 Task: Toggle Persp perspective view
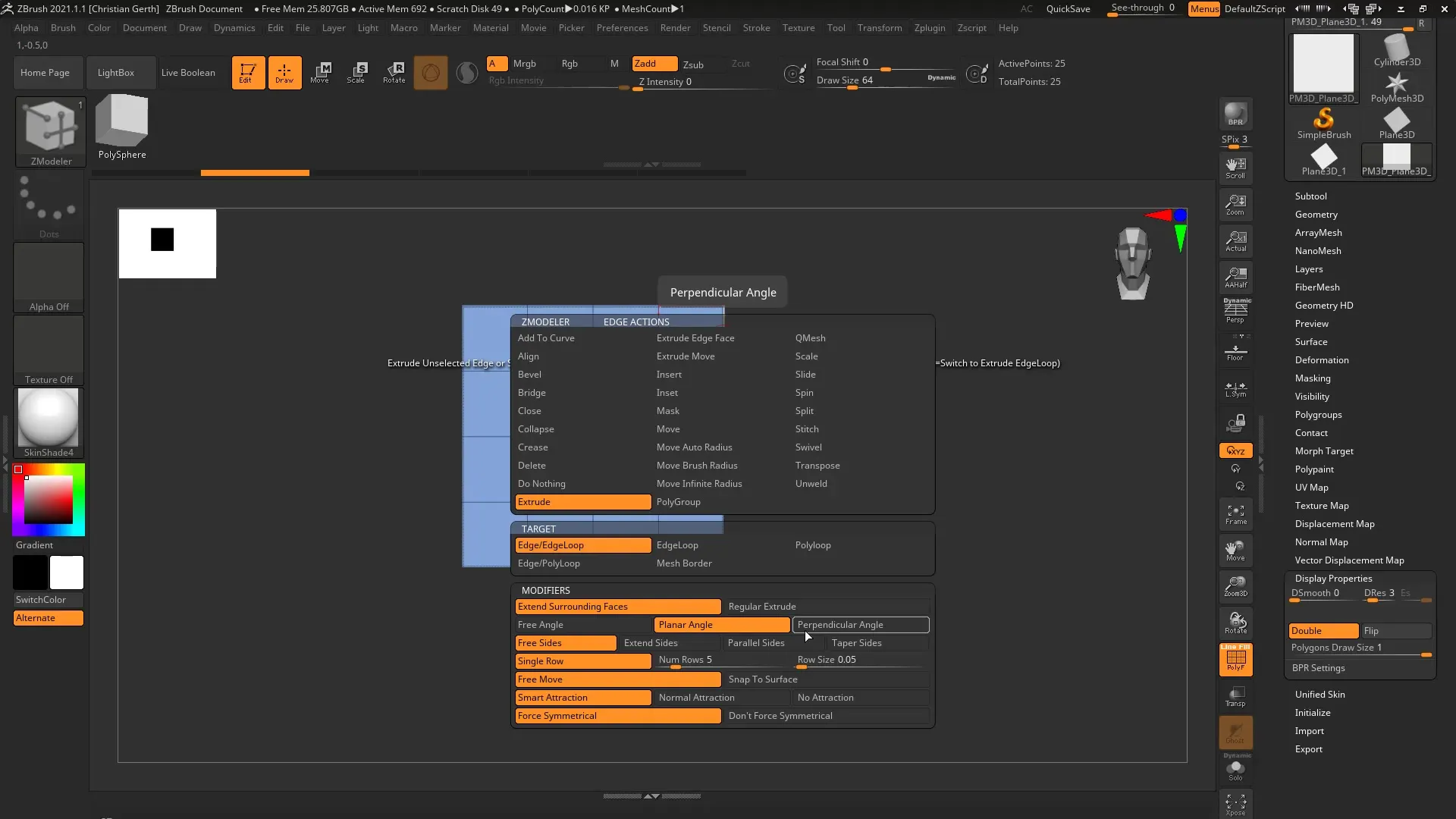pos(1235,311)
